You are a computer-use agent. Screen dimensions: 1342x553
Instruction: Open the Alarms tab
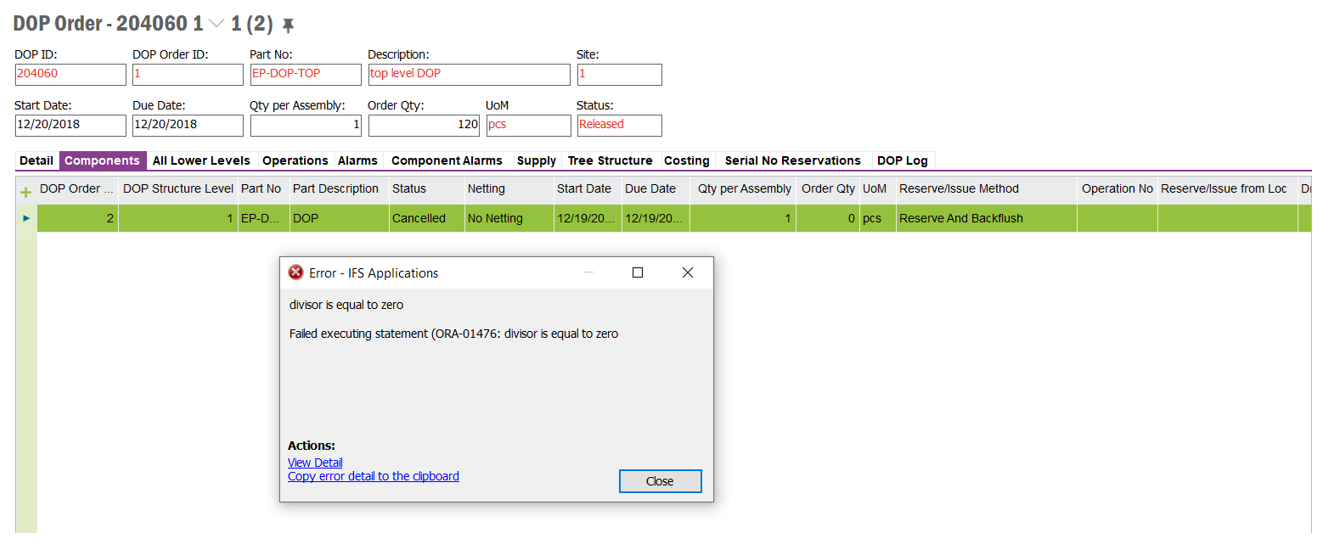pos(358,160)
